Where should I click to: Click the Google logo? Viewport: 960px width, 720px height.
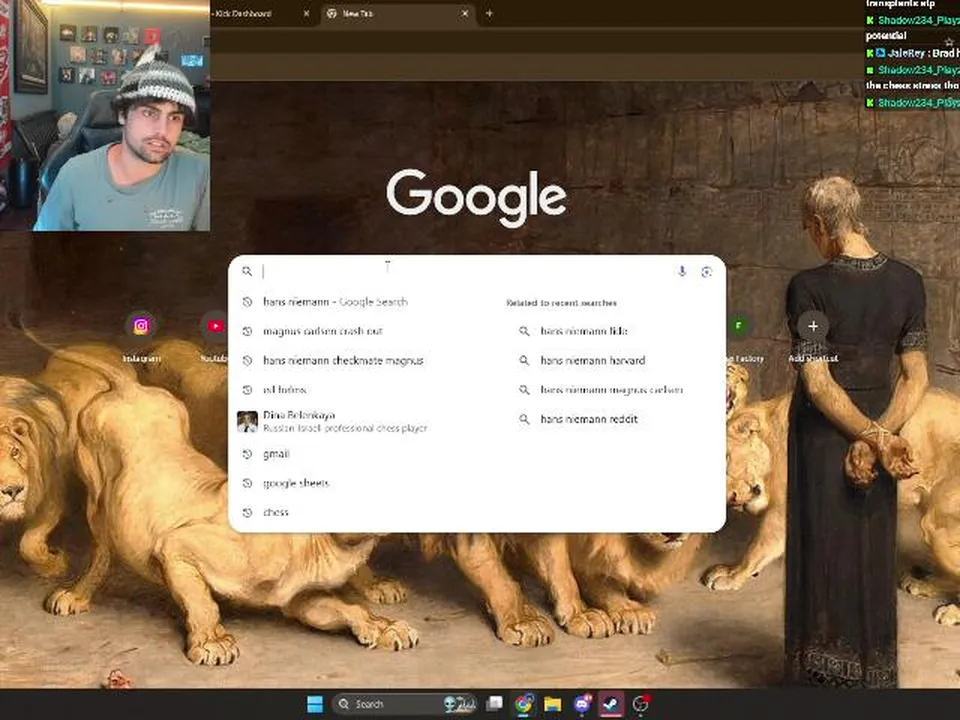pos(476,197)
